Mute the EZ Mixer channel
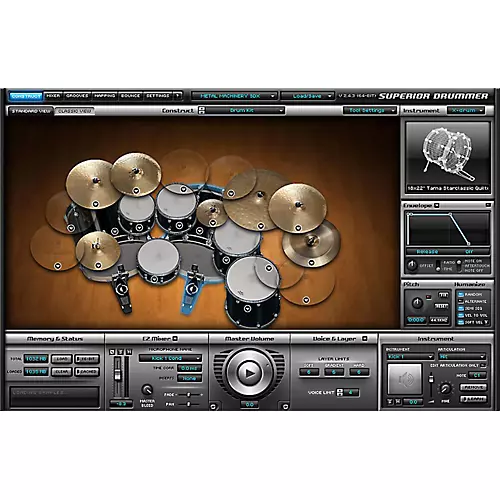The image size is (500, 500). [x=129, y=351]
